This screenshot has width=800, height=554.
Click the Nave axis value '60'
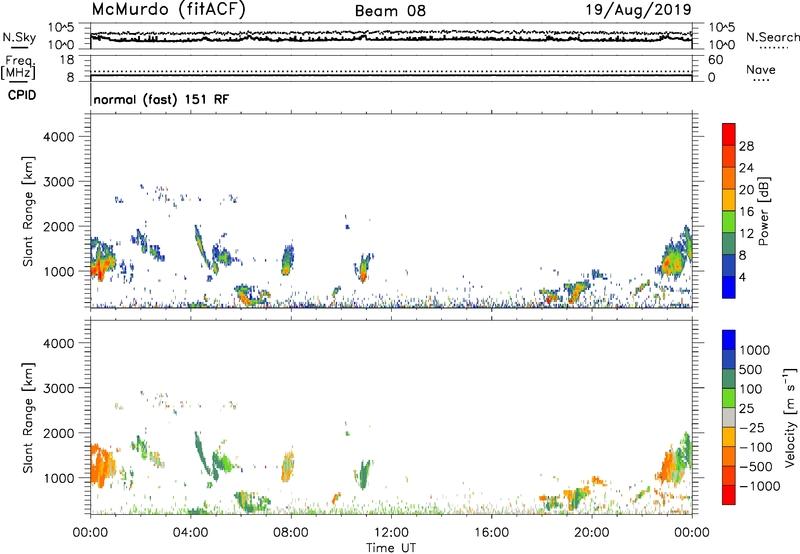click(x=716, y=60)
